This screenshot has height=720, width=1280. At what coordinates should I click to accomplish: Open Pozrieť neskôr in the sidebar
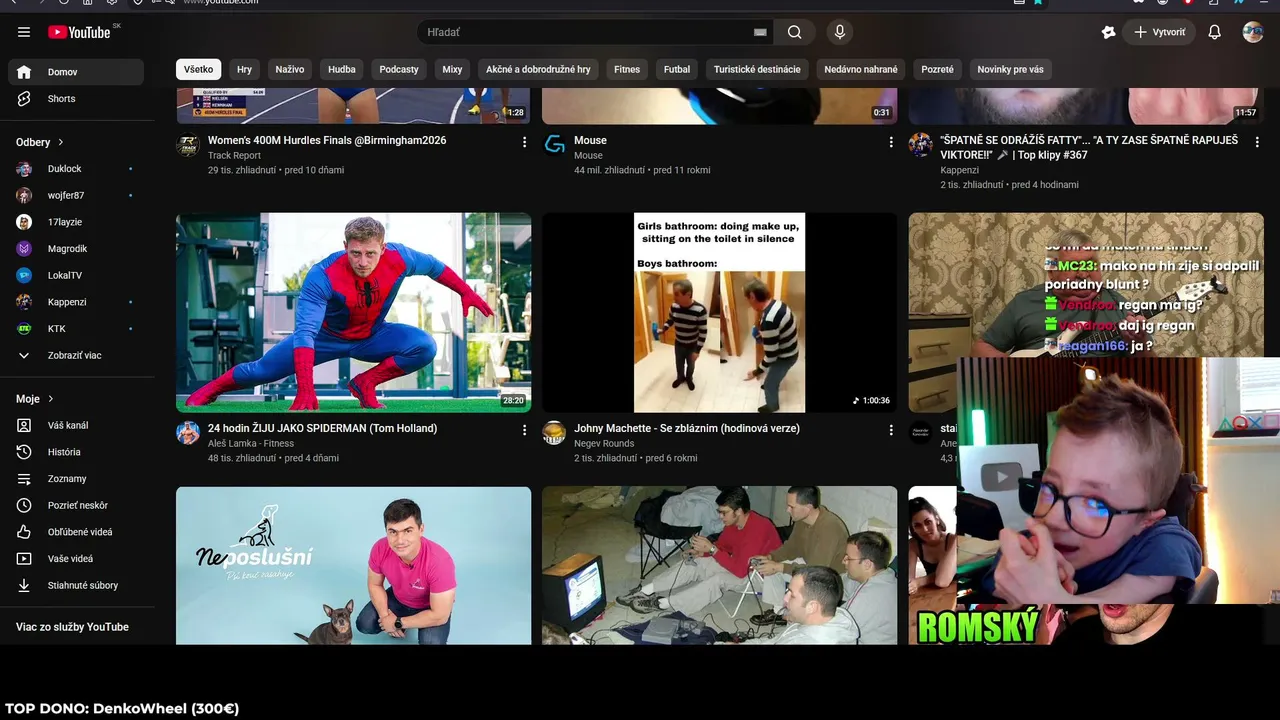click(76, 506)
